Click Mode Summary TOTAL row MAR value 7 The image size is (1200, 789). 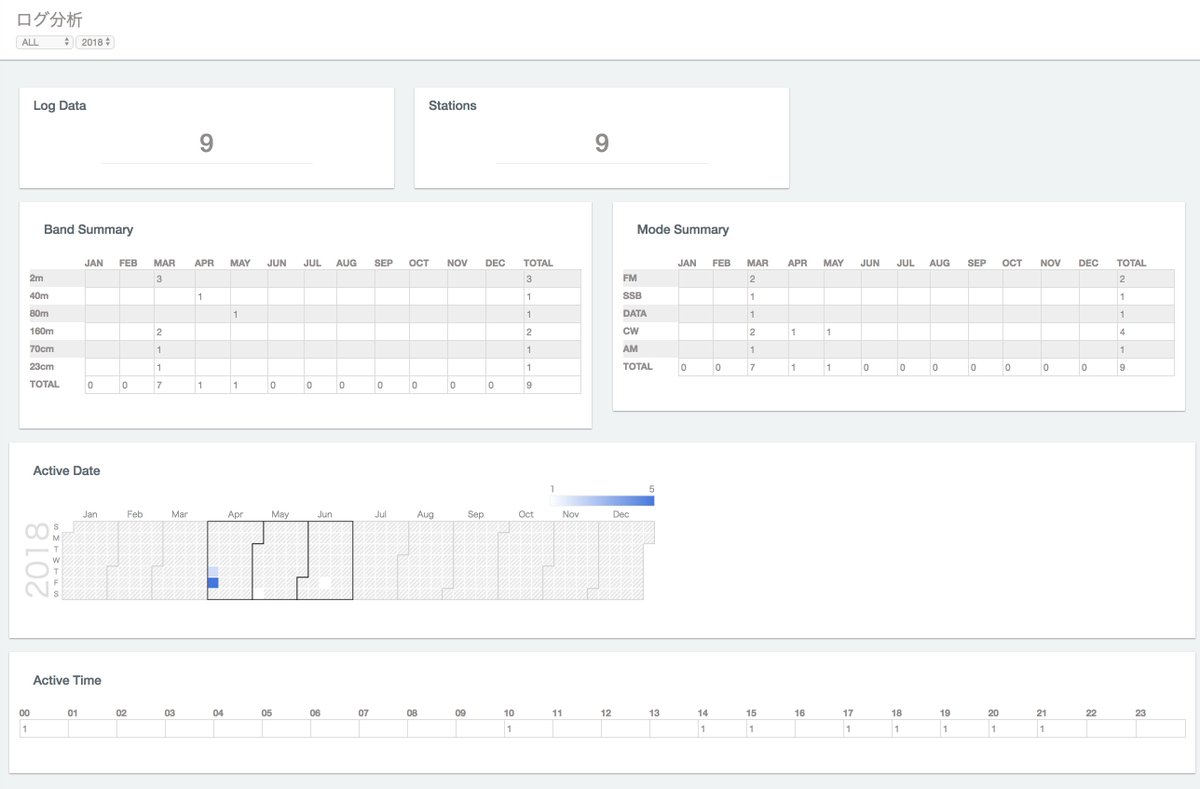tap(767, 367)
